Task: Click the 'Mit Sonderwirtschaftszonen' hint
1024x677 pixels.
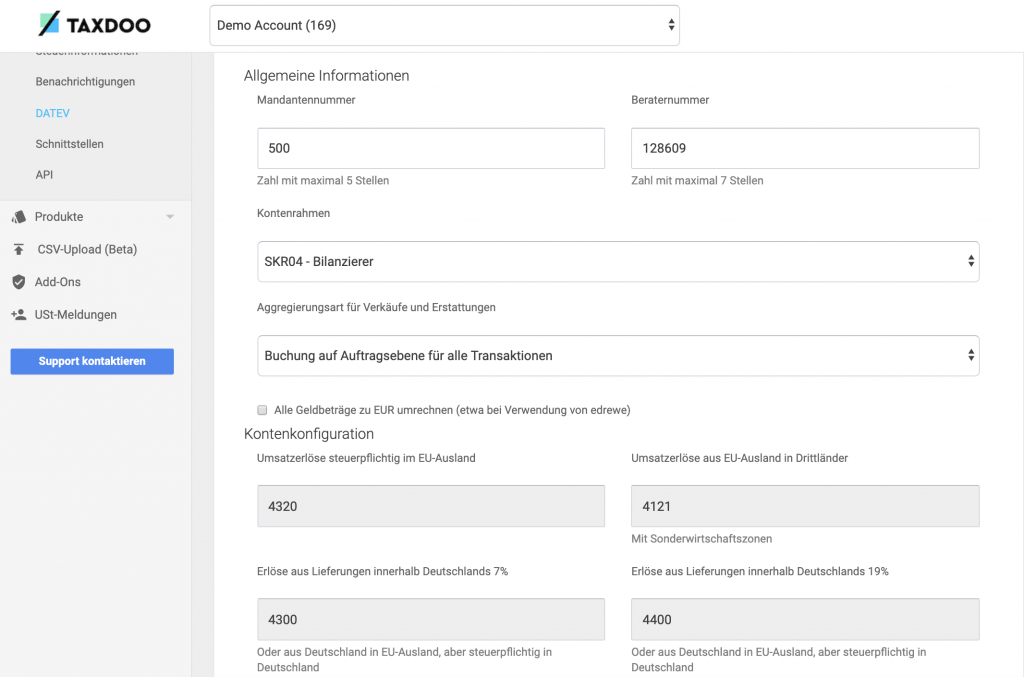Action: coord(701,539)
